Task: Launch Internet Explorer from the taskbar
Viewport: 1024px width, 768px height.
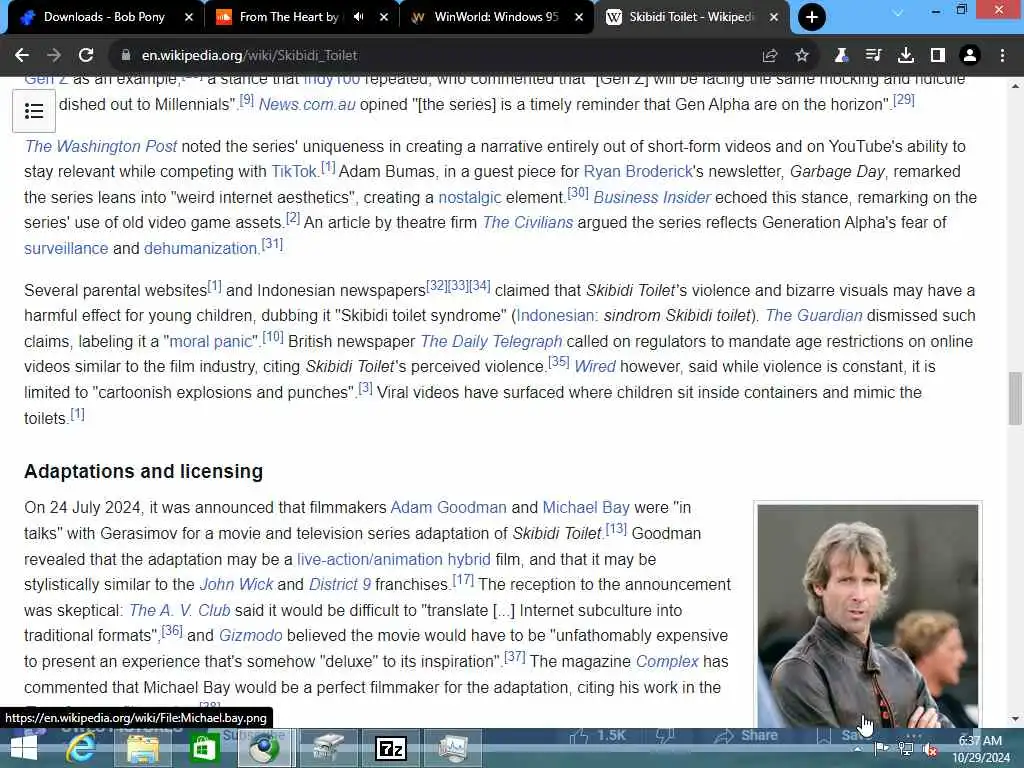Action: pyautogui.click(x=81, y=748)
